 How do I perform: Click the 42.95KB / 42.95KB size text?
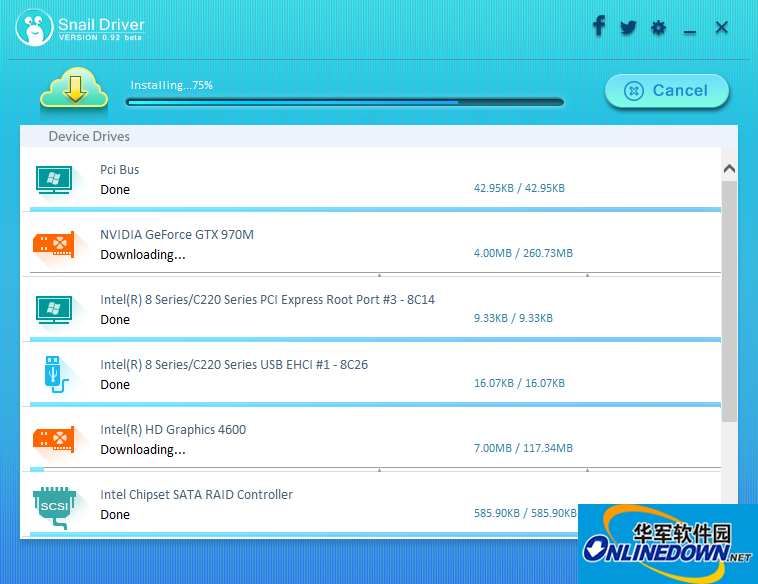coord(519,188)
